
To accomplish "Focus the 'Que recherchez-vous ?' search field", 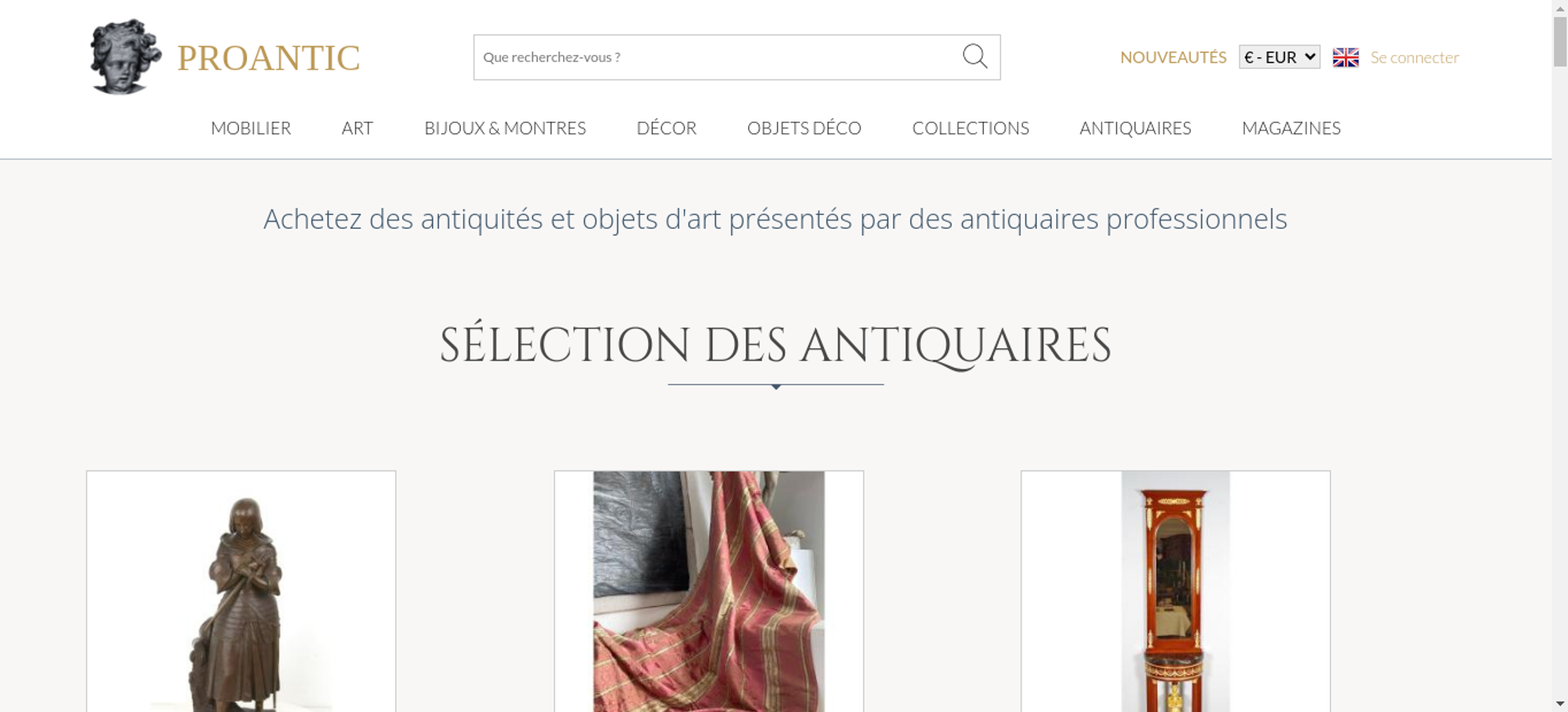I will coord(717,57).
